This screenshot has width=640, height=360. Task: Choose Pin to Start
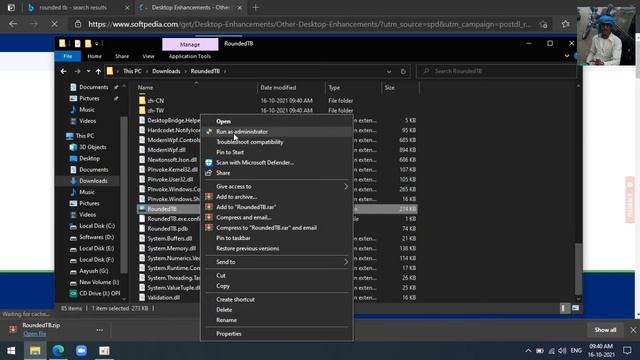230,152
